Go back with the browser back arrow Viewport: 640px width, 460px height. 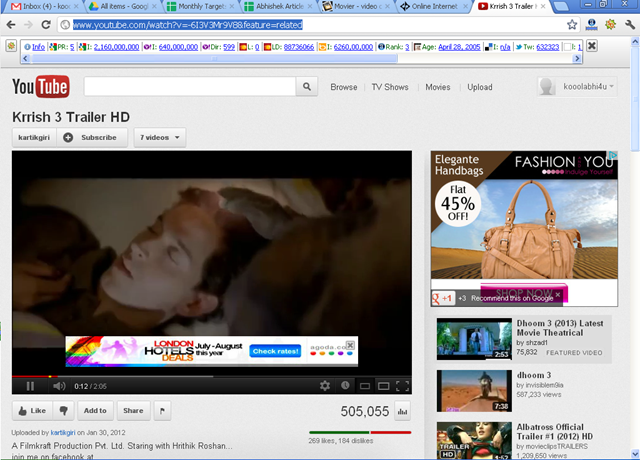[11, 25]
